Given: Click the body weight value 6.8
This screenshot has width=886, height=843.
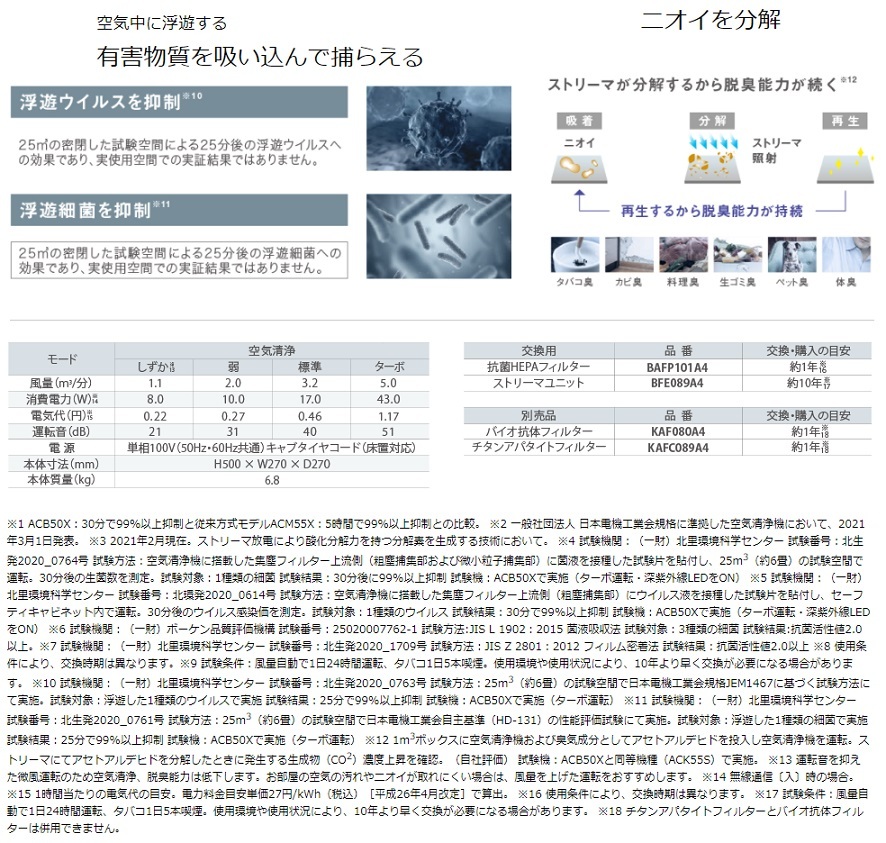Looking at the screenshot, I should coord(272,480).
